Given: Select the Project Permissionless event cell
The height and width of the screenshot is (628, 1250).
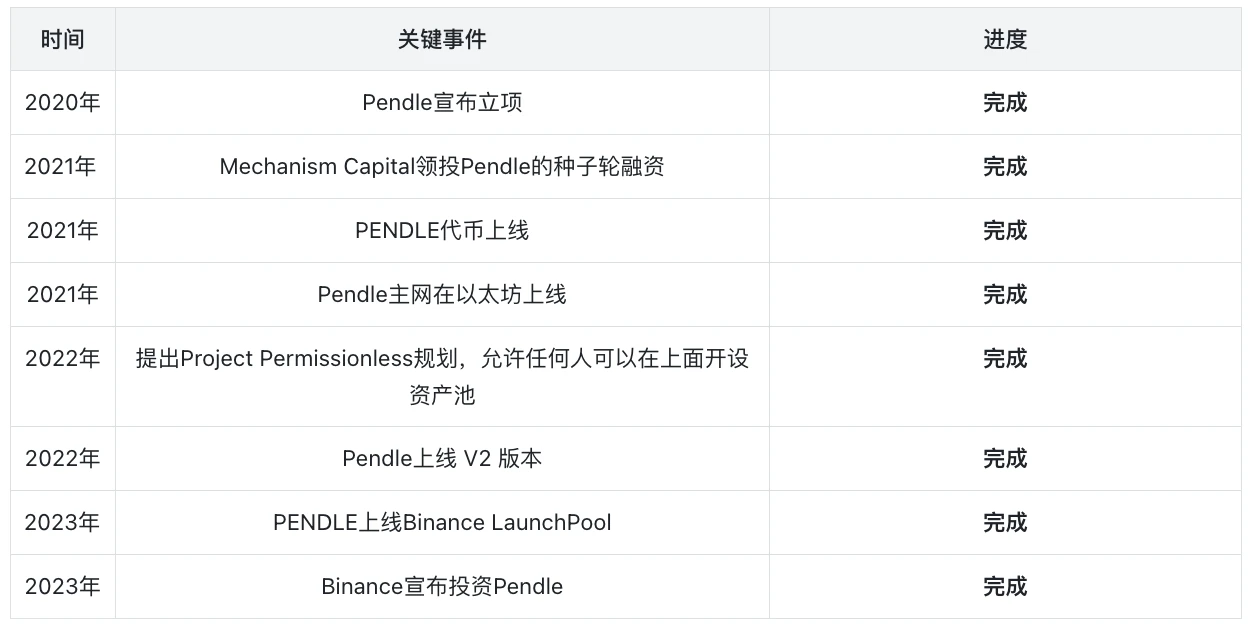Looking at the screenshot, I should click(x=442, y=376).
